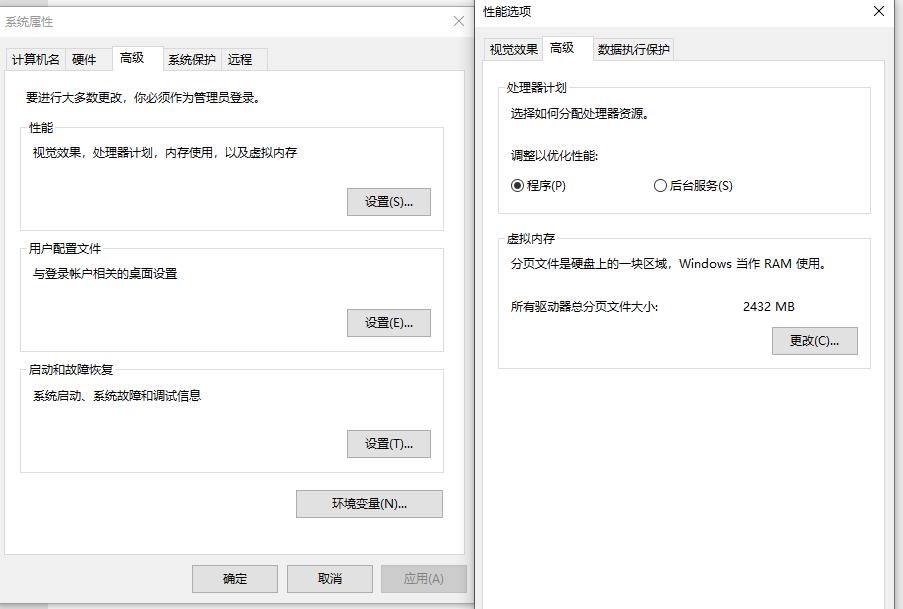The image size is (903, 609).
Task: Click the 取消 button
Action: [329, 578]
